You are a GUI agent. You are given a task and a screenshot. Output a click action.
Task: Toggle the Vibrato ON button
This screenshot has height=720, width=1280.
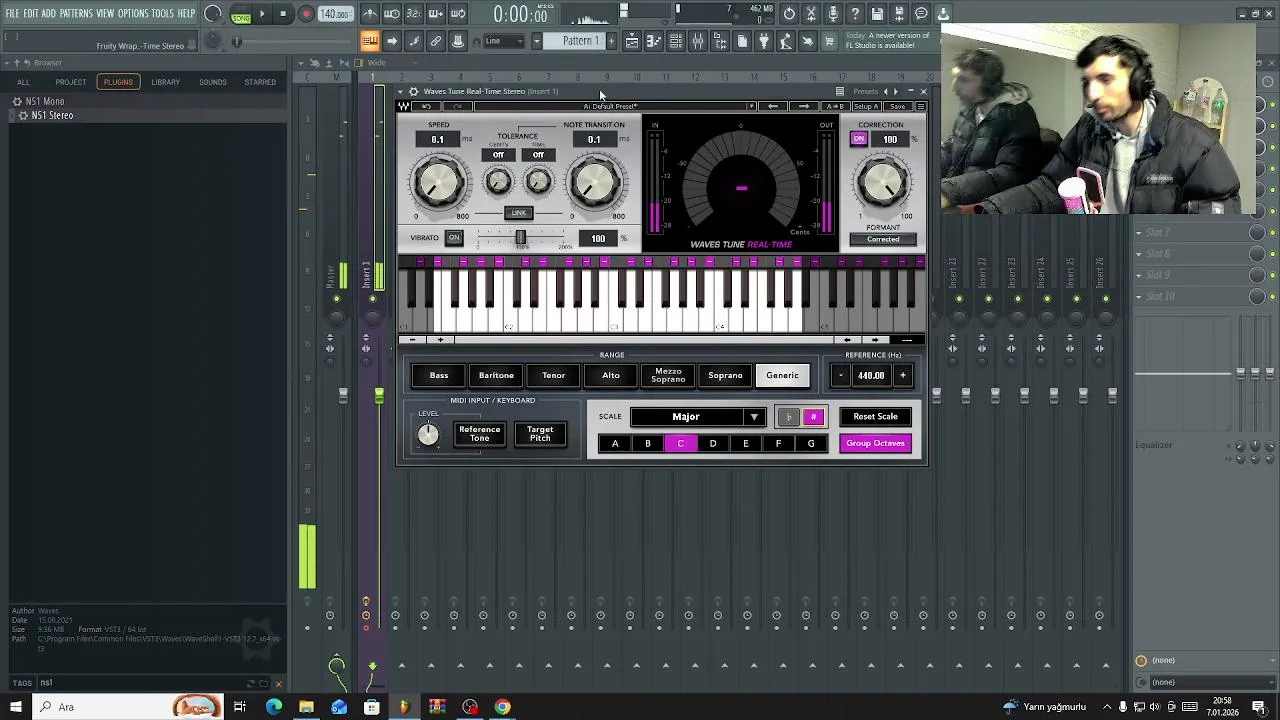tap(454, 238)
